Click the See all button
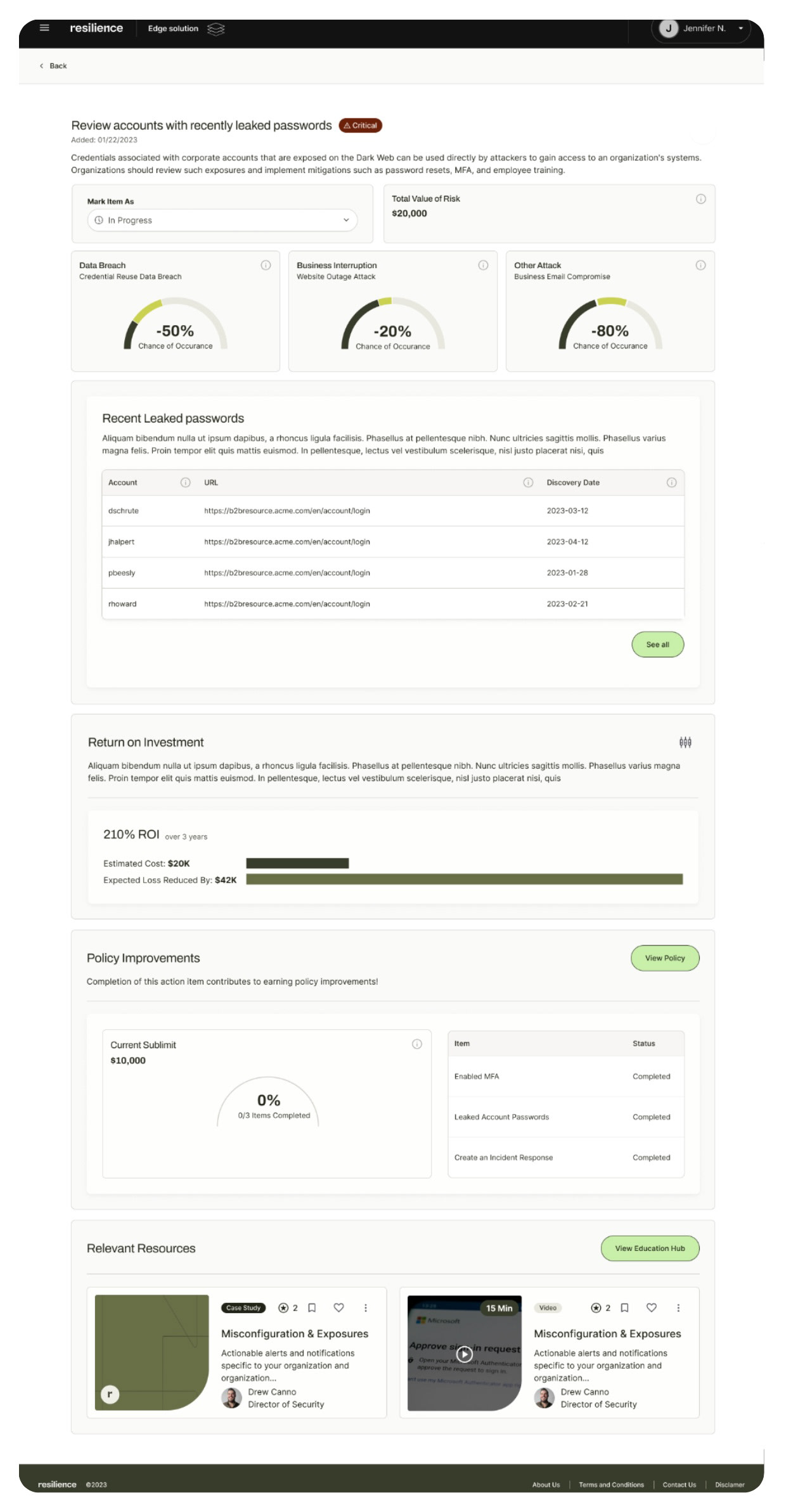The image size is (791, 1512). [657, 644]
